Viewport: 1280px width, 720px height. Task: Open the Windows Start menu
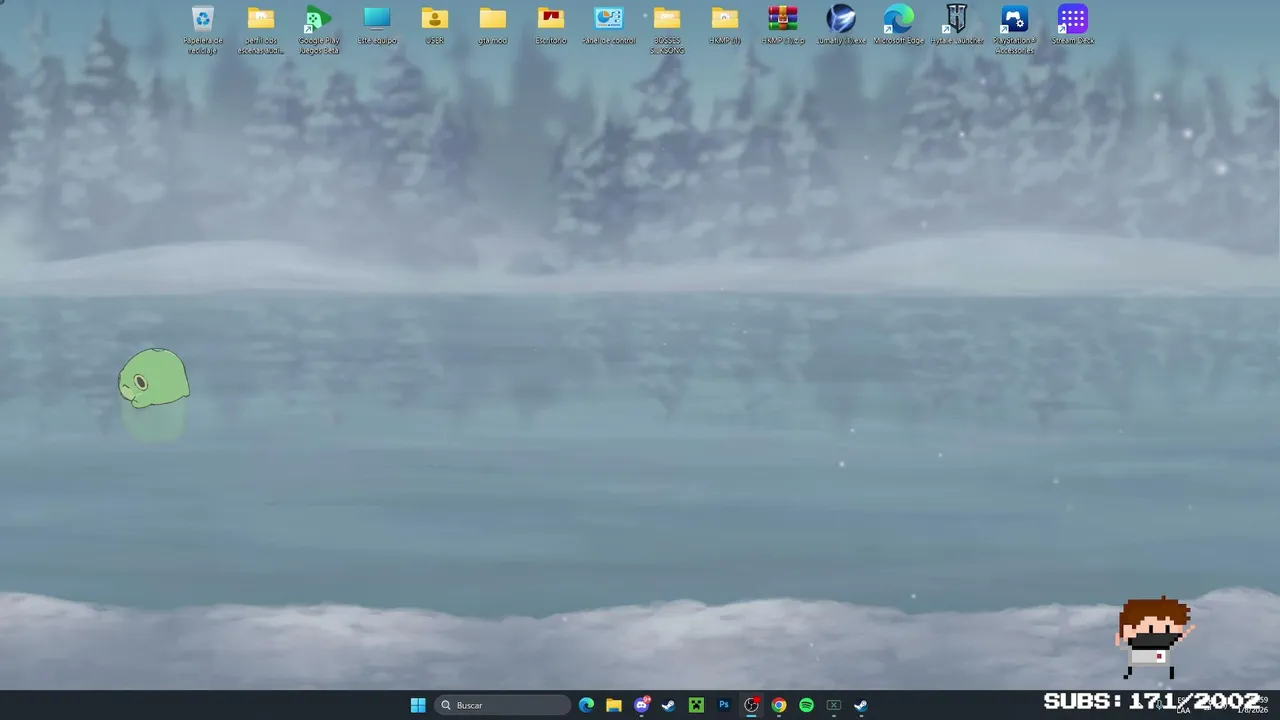click(418, 705)
